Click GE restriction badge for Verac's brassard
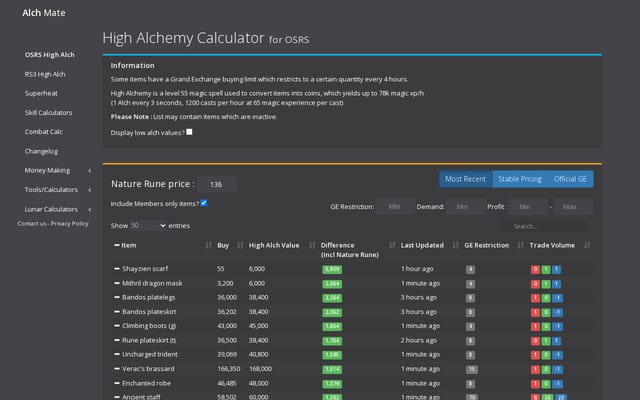This screenshot has width=640, height=400. pos(471,369)
